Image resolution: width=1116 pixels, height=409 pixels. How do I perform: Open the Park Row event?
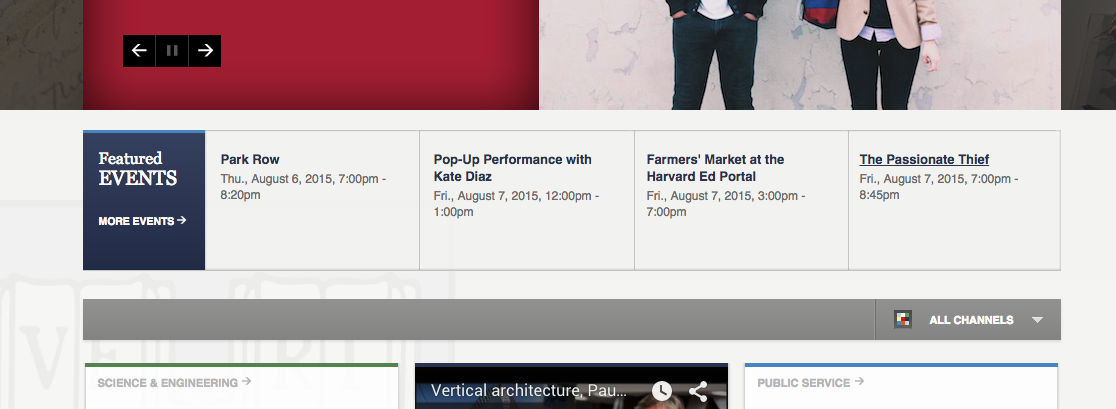click(x=250, y=159)
